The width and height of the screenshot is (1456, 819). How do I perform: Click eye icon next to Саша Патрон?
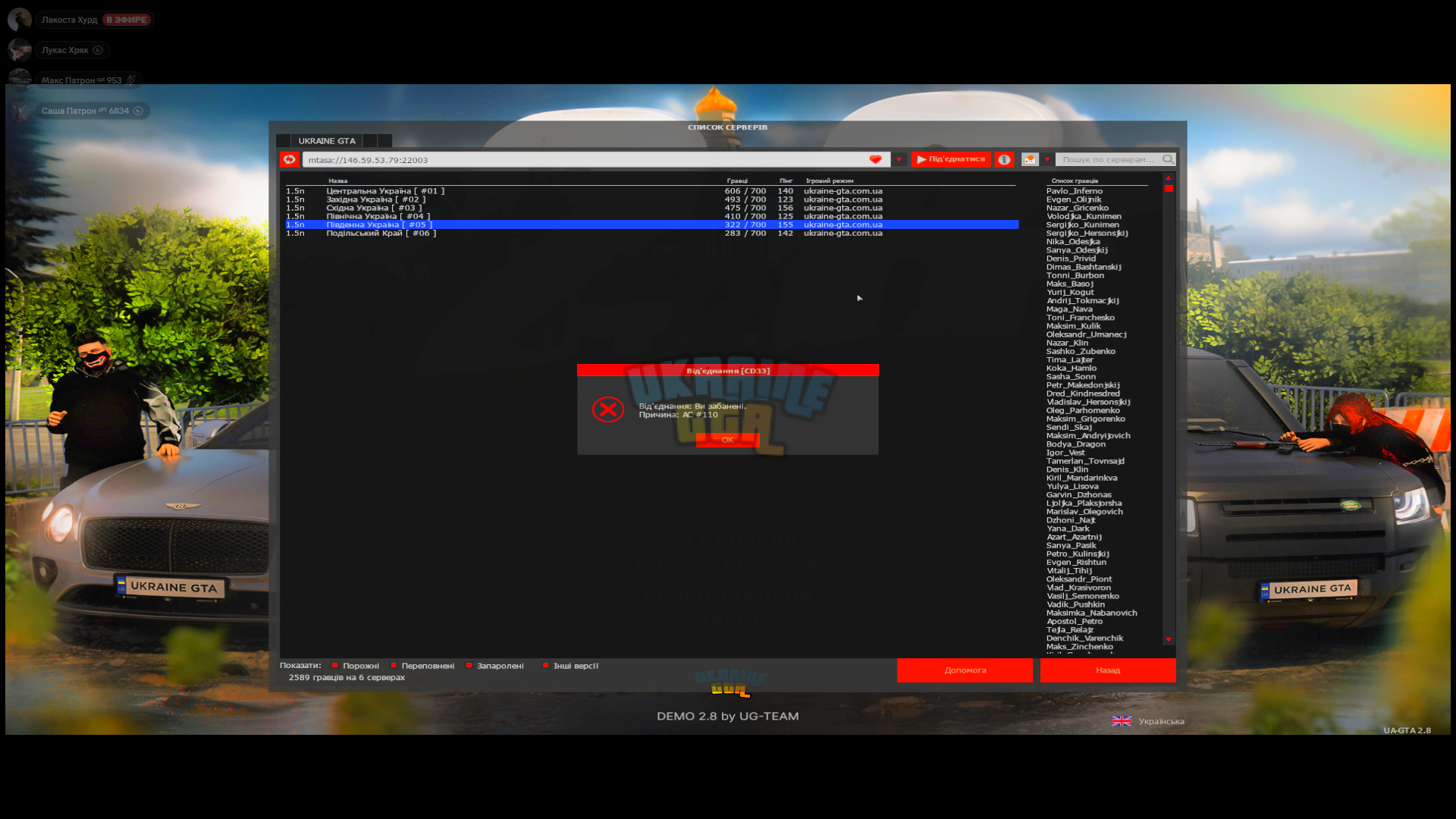pos(138,111)
